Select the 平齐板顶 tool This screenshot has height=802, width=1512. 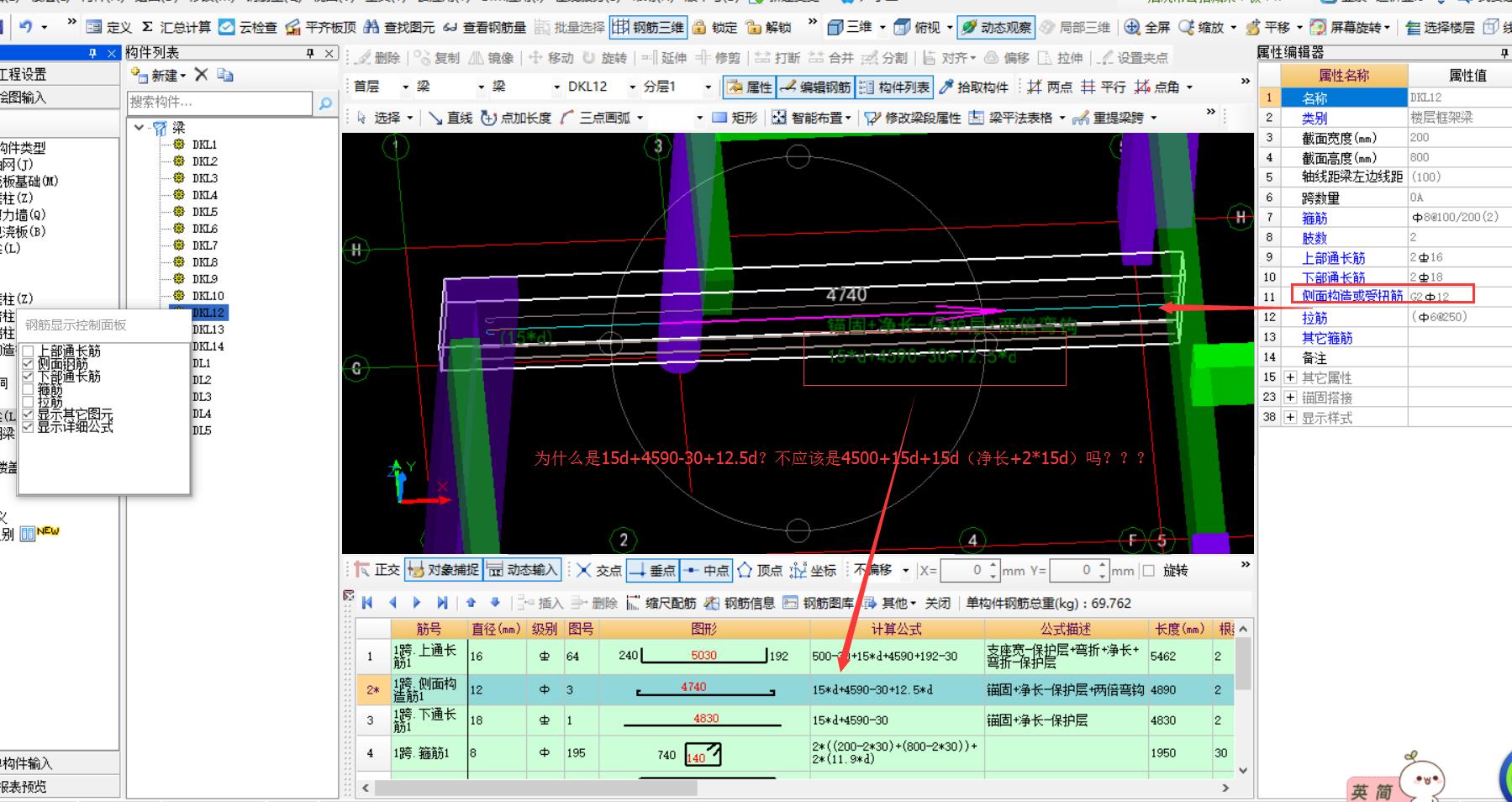(x=320, y=27)
